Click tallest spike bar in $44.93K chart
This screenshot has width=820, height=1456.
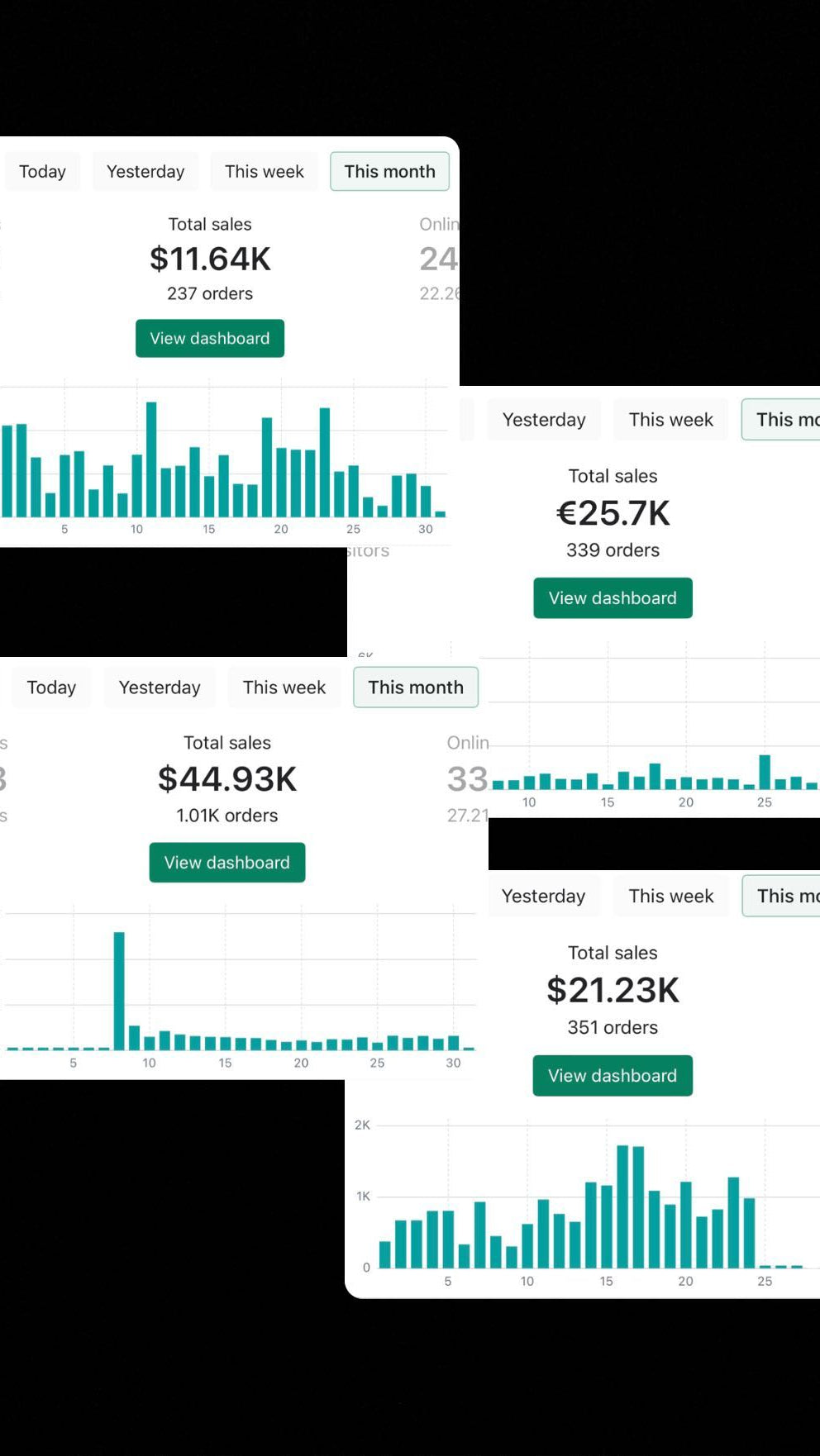tap(119, 991)
